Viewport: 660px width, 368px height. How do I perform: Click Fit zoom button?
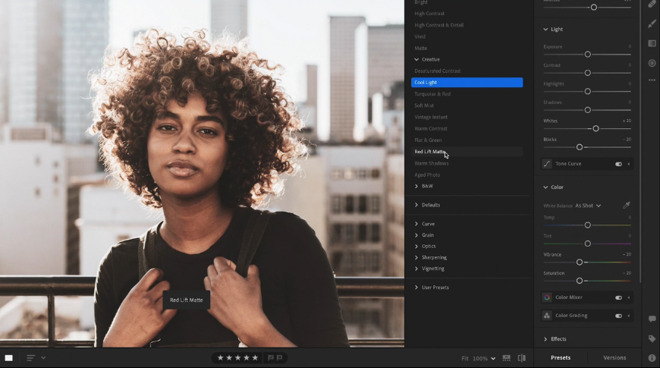coord(465,358)
